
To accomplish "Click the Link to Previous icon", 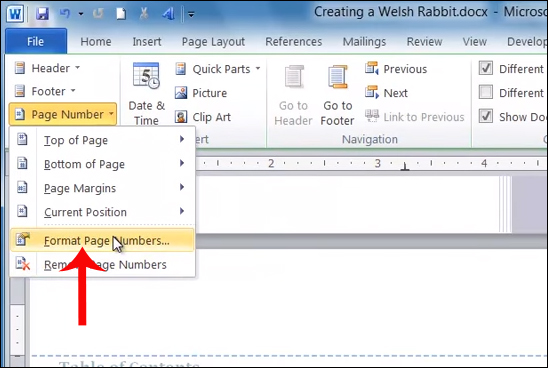I will click(x=372, y=116).
